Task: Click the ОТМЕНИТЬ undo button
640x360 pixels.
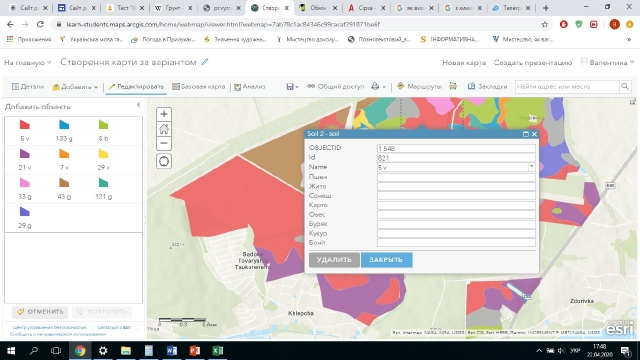Action: coord(40,312)
